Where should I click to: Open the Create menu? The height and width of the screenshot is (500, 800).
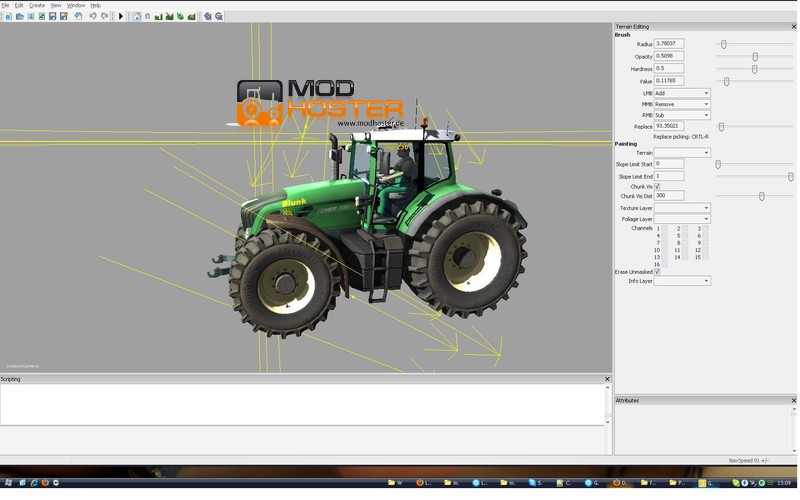point(37,5)
